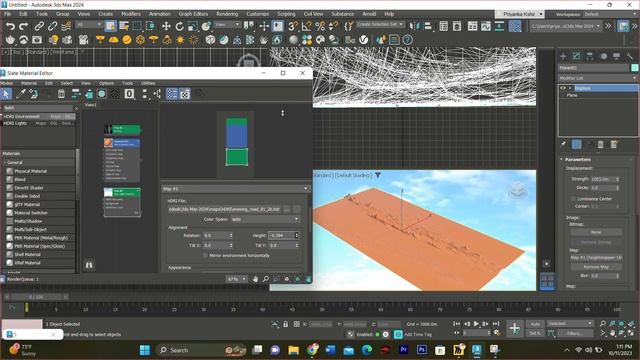Open the reference coordinate system View dropdown

[x=227, y=25]
